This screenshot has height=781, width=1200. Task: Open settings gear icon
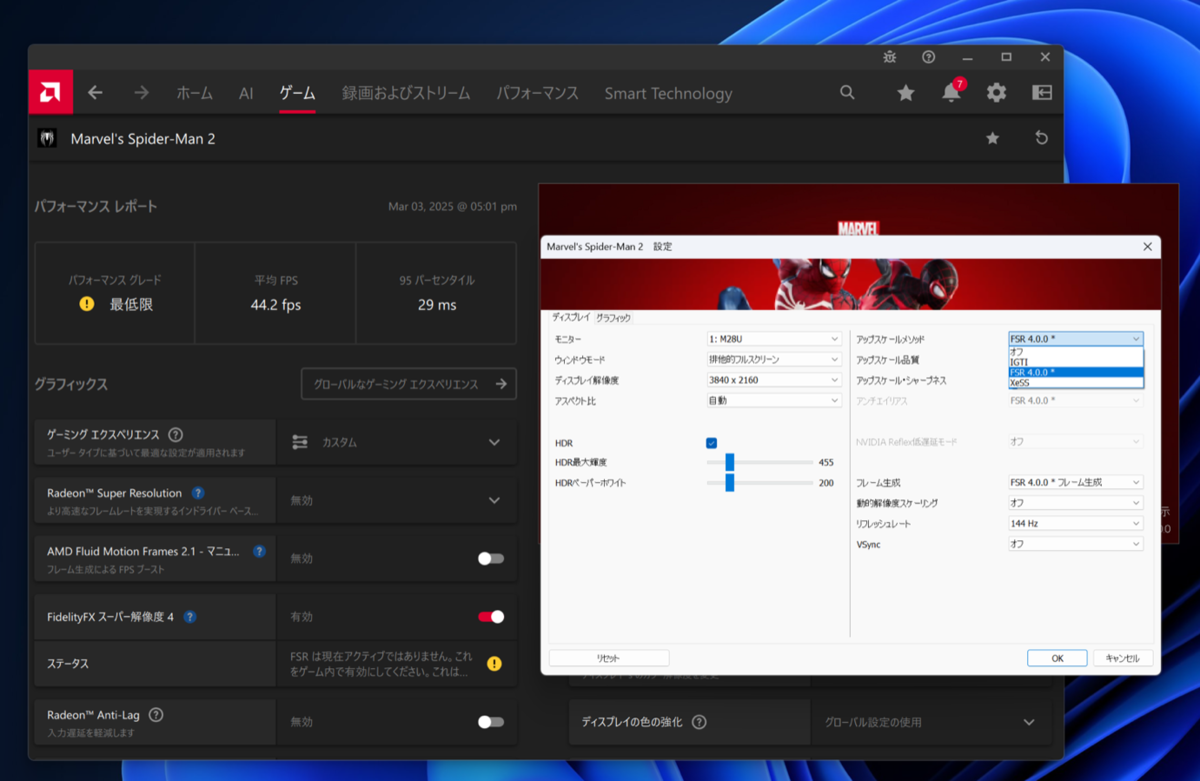[996, 93]
